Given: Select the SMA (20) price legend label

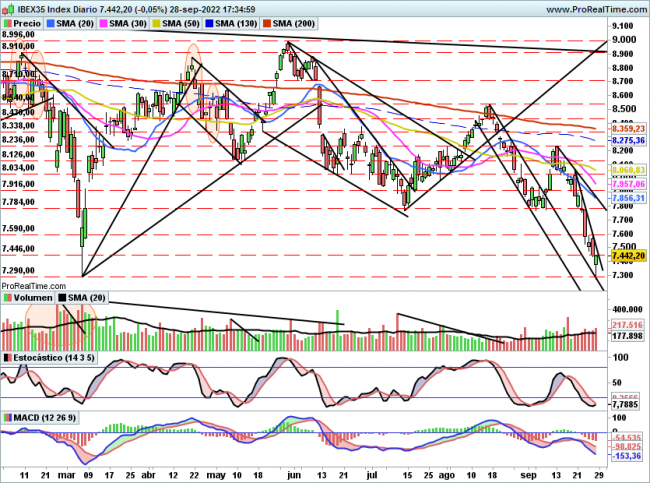Looking at the screenshot, I should pos(75,21).
